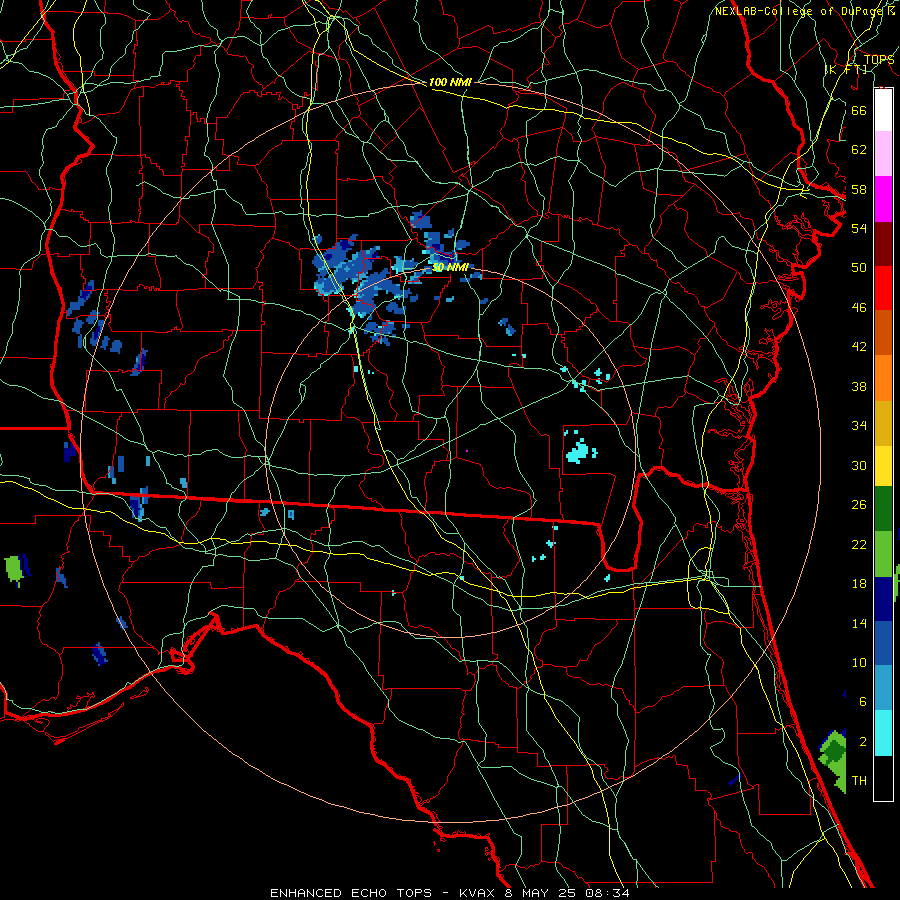The height and width of the screenshot is (900, 900).
Task: Click legend value '18'
Action: [859, 584]
